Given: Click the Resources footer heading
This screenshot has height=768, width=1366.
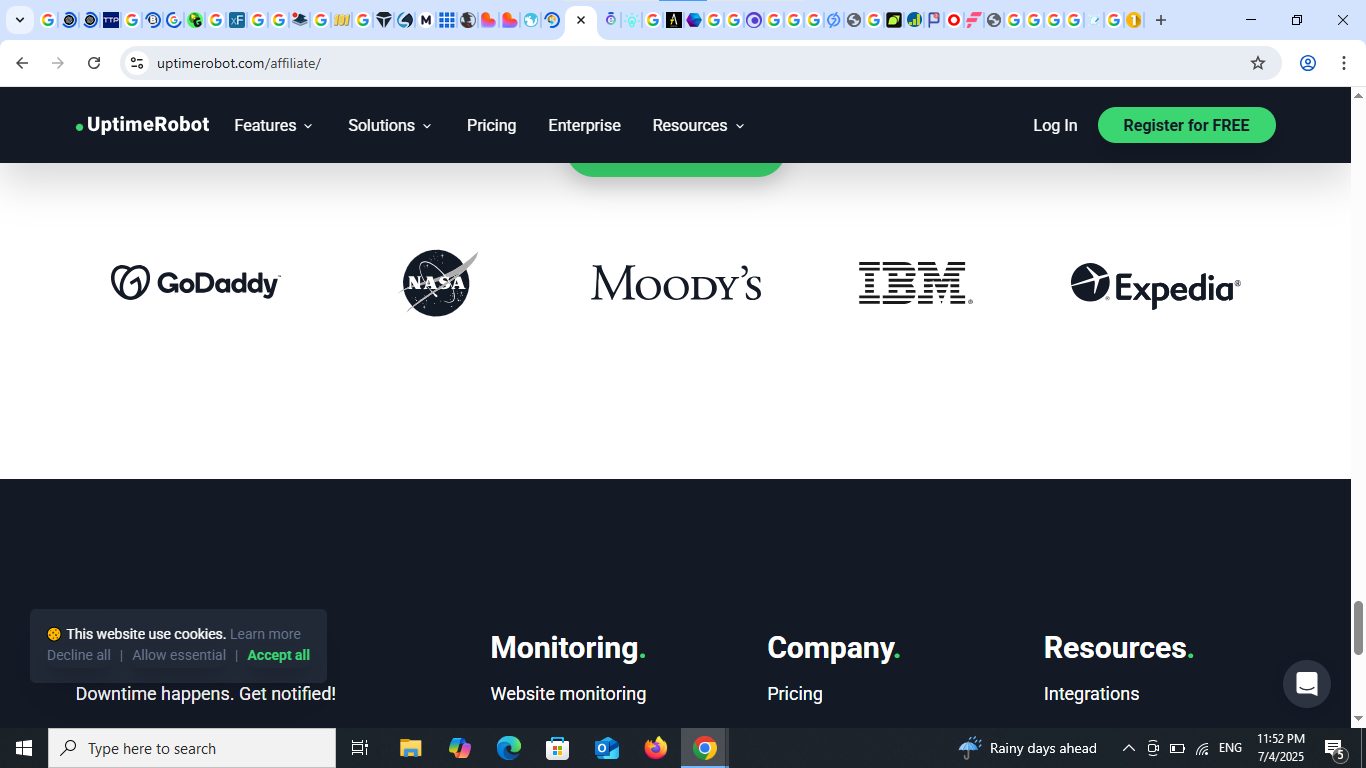Looking at the screenshot, I should [x=1119, y=648].
